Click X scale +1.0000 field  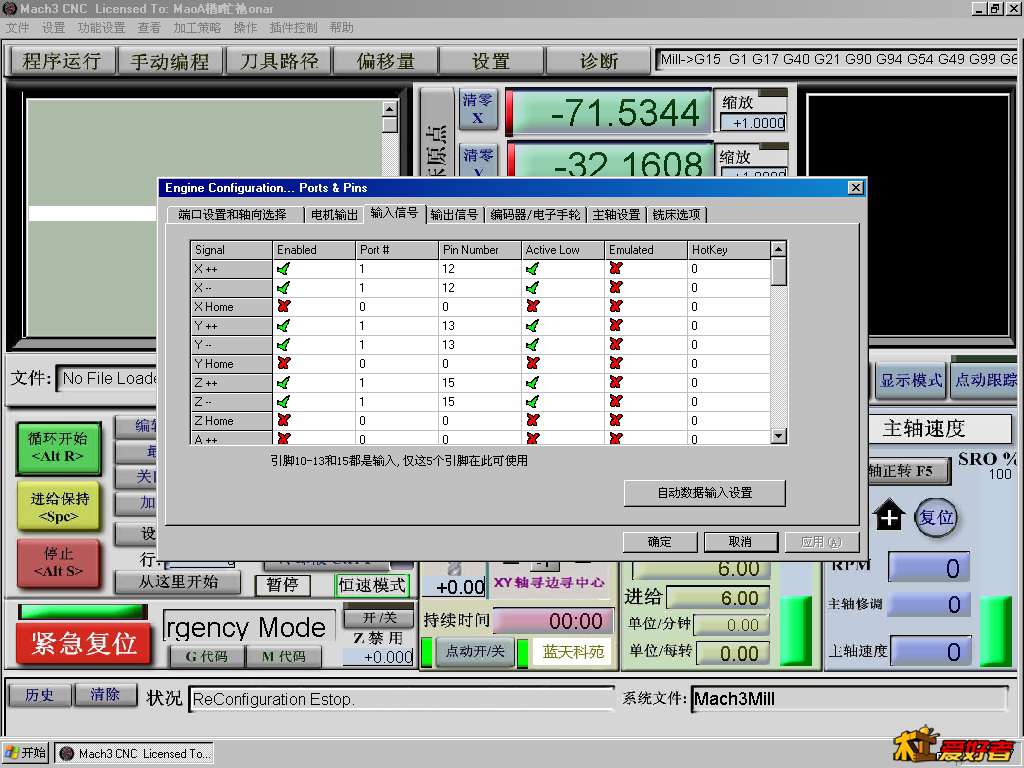click(x=753, y=123)
